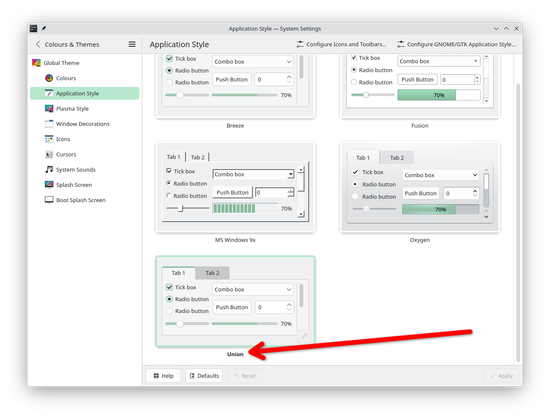550x419 pixels.
Task: Select the unchecked Radio button in Fusion preview
Action: point(354,82)
